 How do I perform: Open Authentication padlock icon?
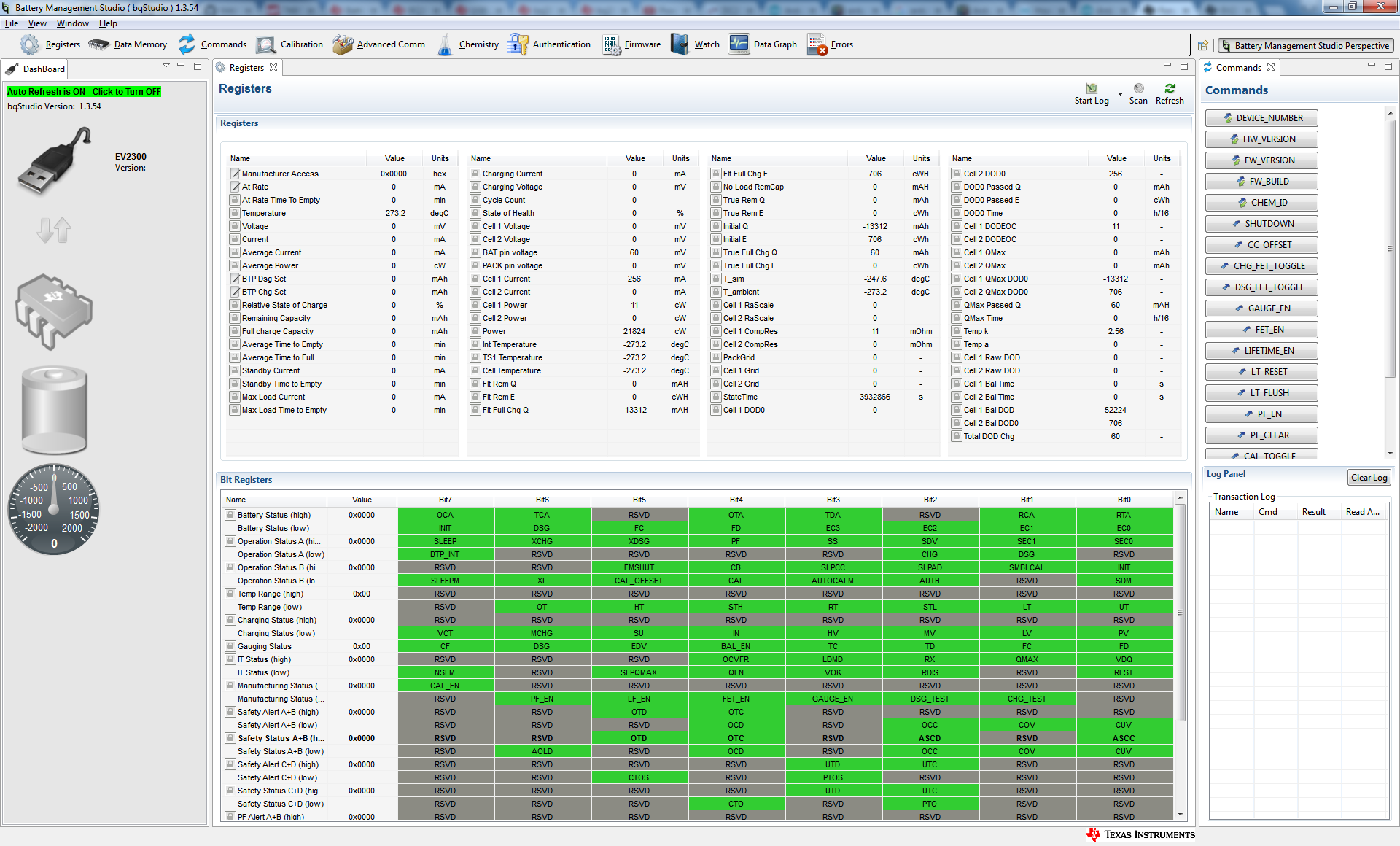coord(518,44)
